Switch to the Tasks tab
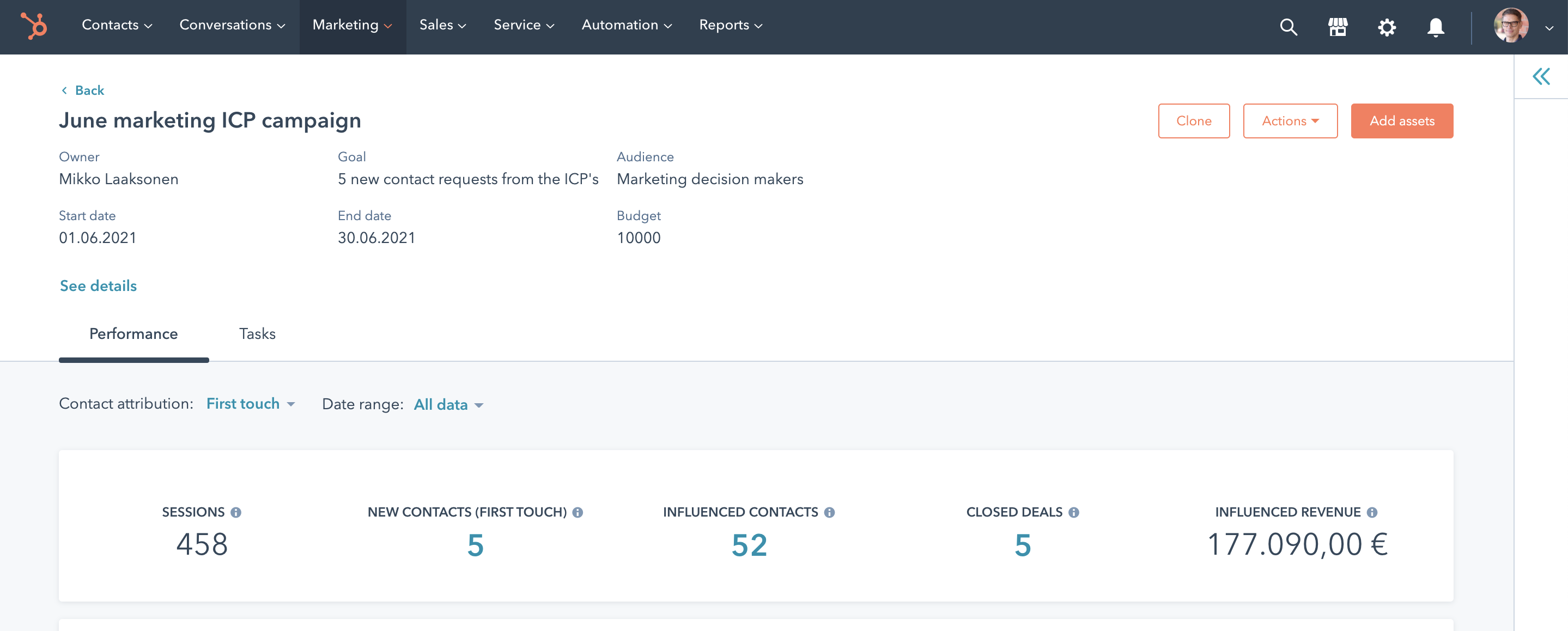 pos(257,334)
